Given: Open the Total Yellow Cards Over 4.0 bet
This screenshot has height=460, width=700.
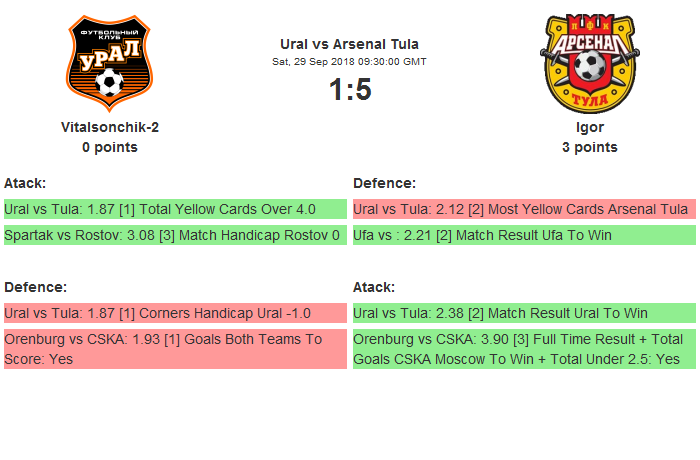Looking at the screenshot, I should coord(175,209).
